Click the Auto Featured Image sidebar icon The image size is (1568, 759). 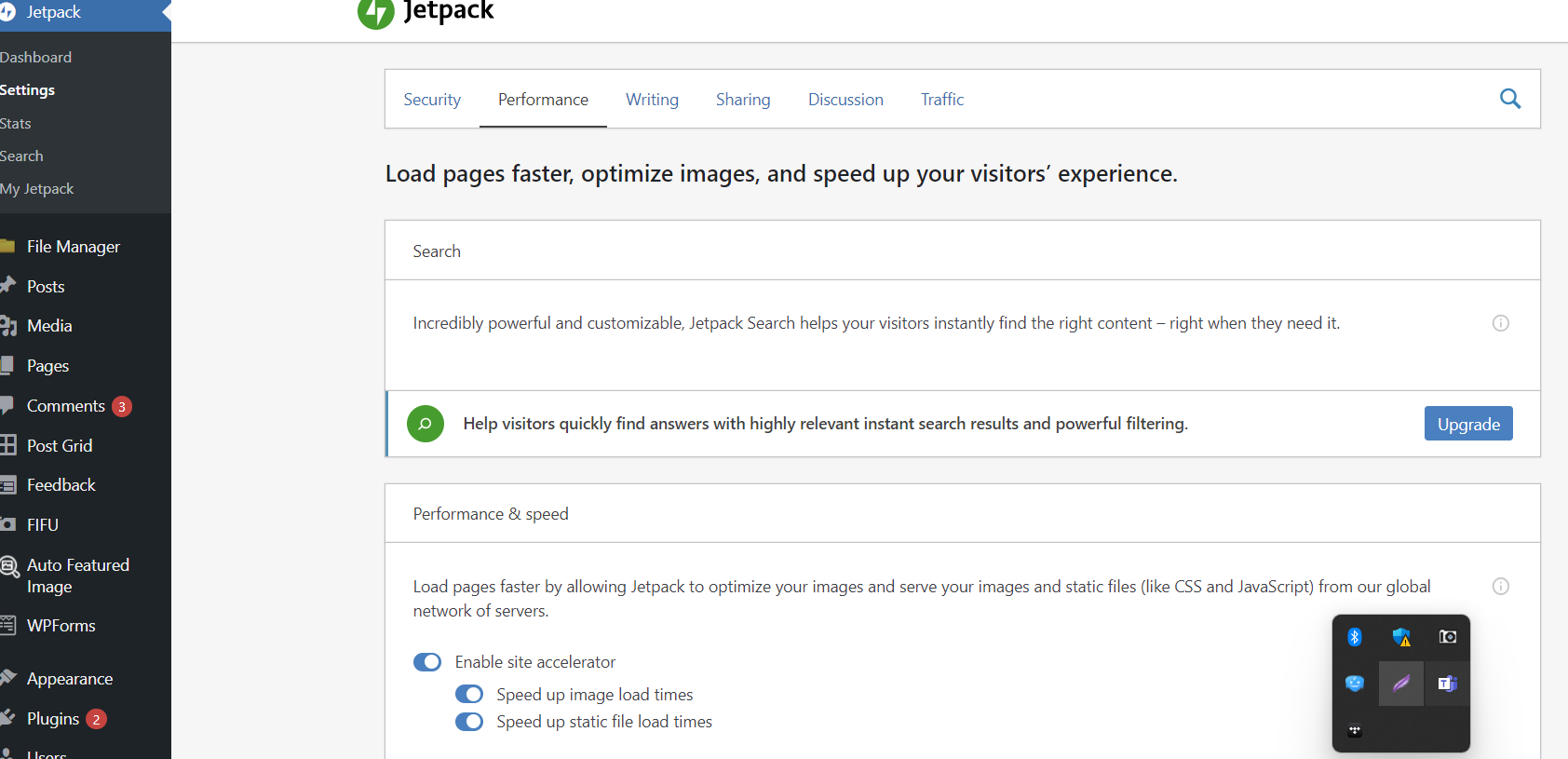(9, 566)
